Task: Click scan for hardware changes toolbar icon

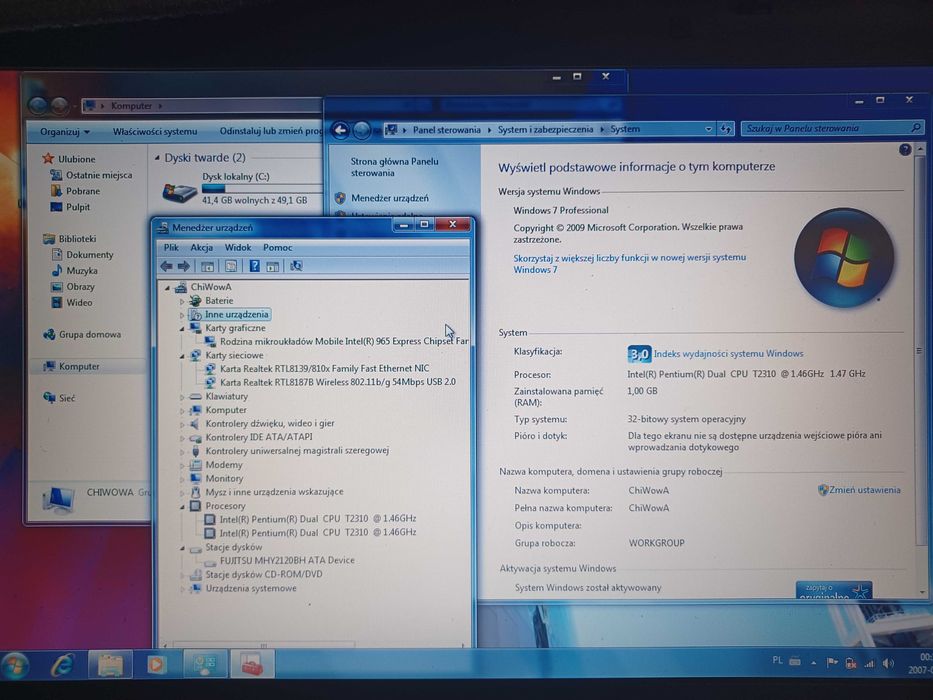Action: [296, 266]
